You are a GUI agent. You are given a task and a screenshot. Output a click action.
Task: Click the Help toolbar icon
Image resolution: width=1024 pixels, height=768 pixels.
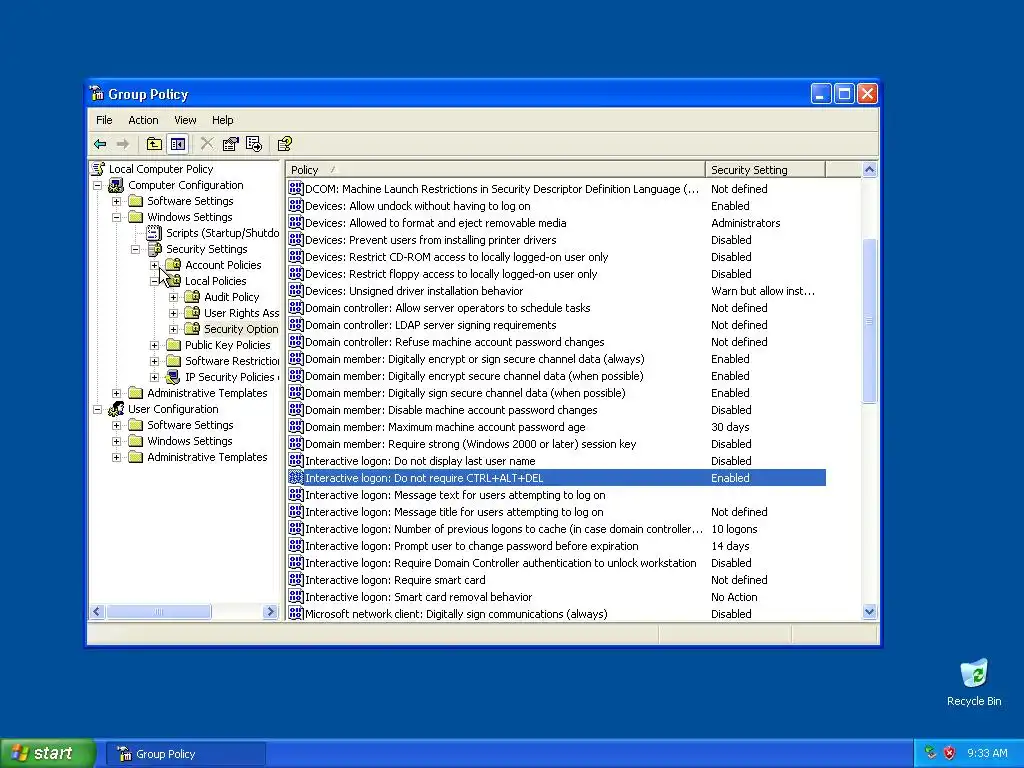click(285, 144)
